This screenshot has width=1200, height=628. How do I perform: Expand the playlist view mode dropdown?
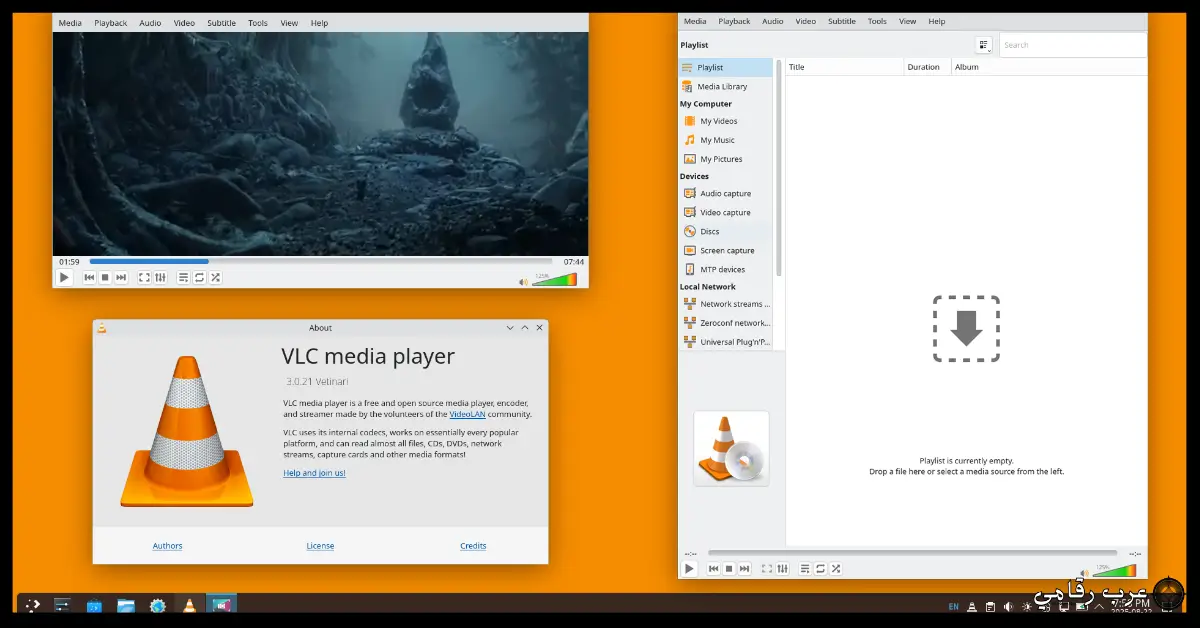point(983,44)
